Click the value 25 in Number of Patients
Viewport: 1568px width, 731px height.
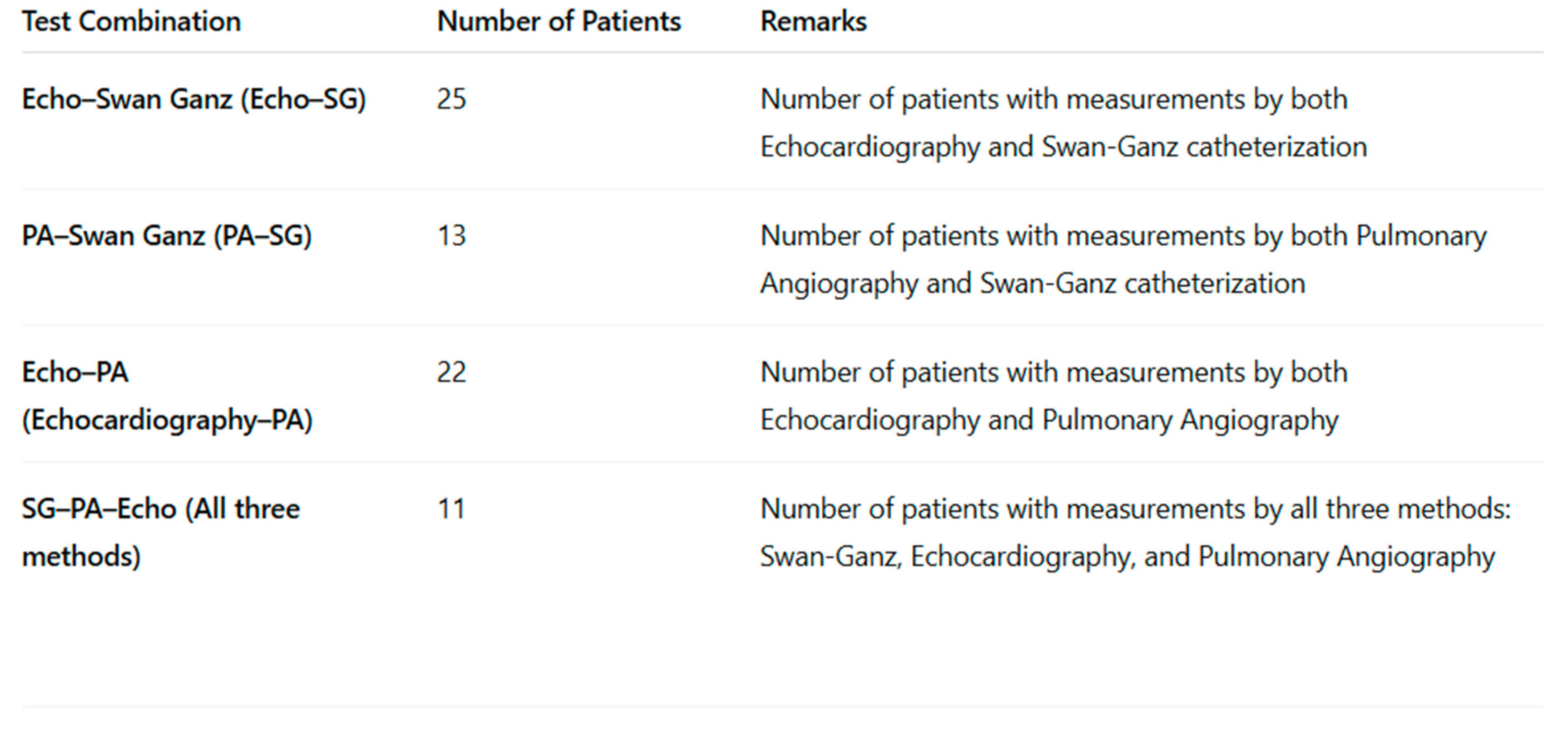(x=451, y=99)
